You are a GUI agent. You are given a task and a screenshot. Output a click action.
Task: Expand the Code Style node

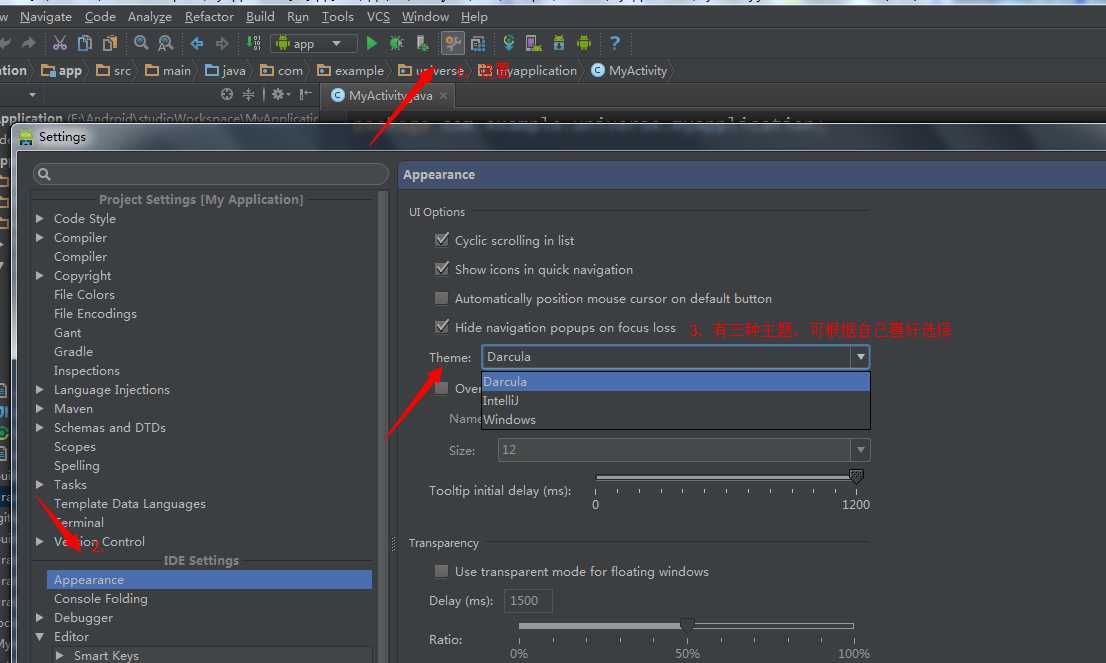pyautogui.click(x=40, y=219)
